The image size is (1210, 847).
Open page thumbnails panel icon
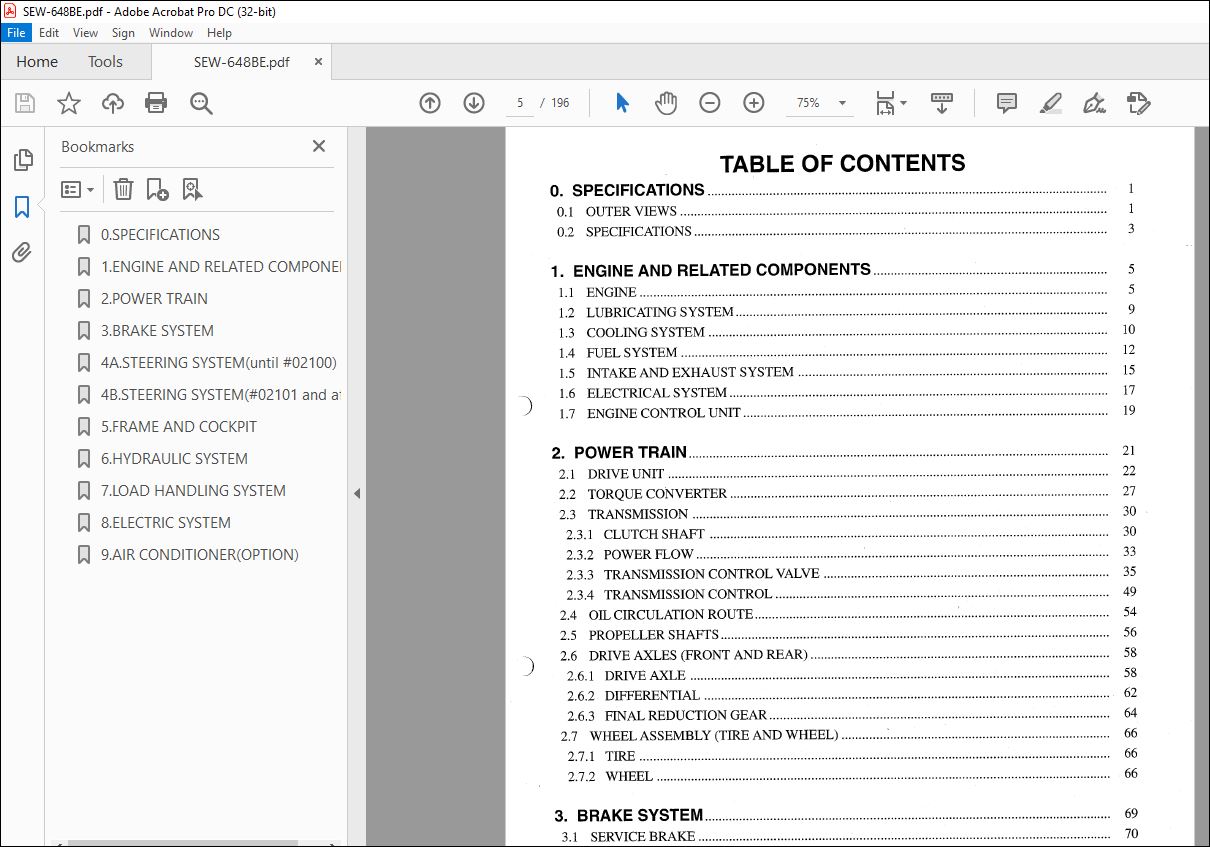[22, 160]
